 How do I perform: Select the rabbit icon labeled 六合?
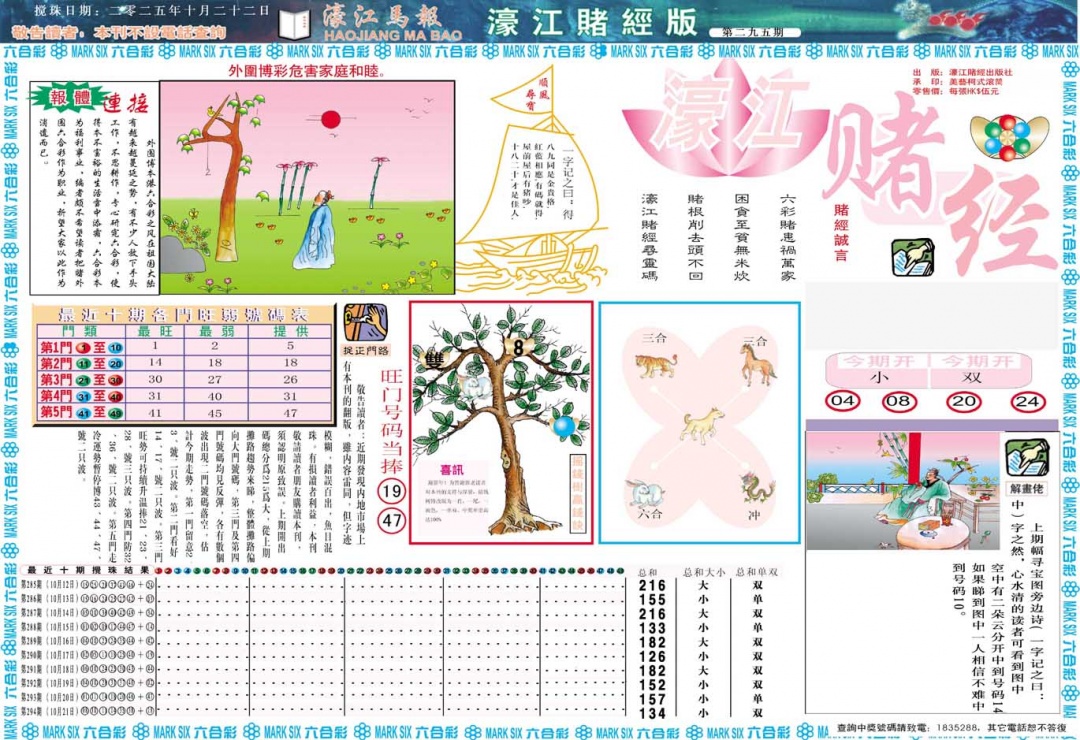tap(645, 493)
